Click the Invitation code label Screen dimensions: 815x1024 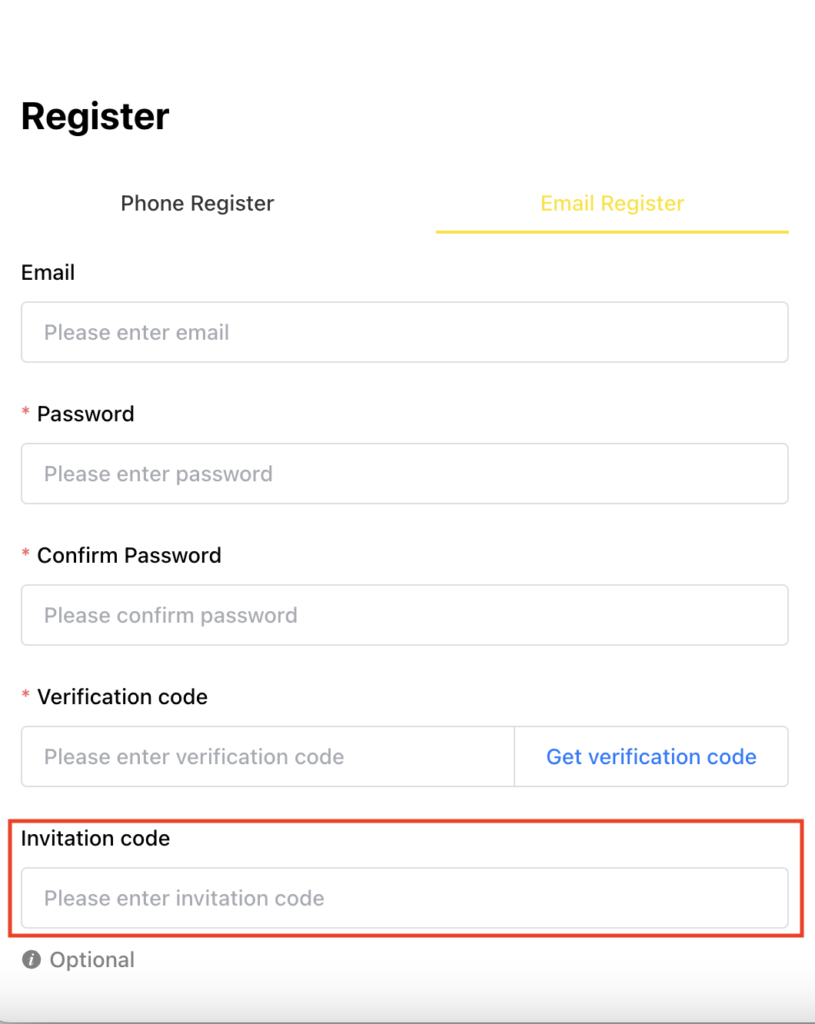(95, 839)
